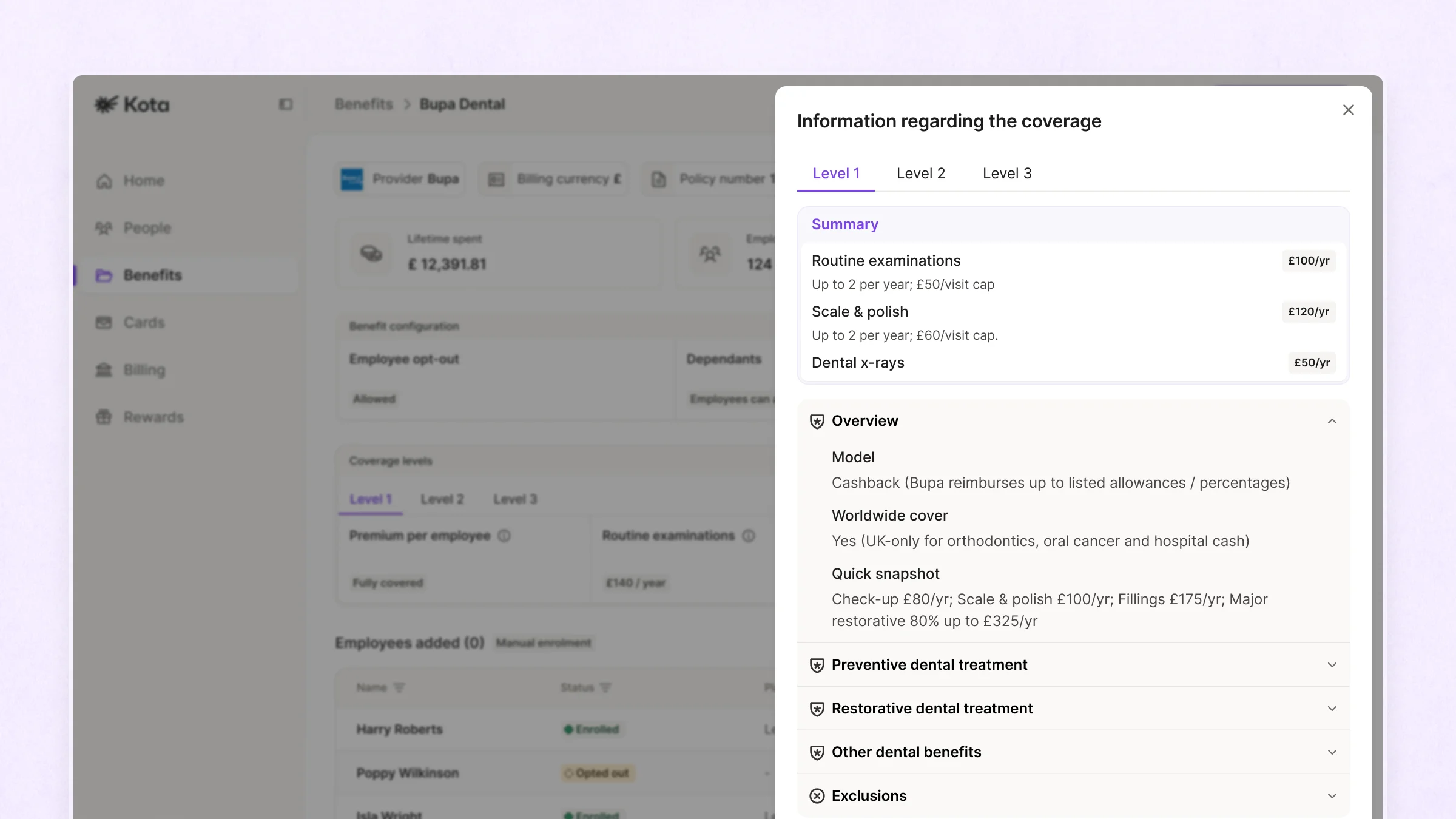This screenshot has width=1456, height=819.
Task: Select the Level 1 tab in panel
Action: pyautogui.click(x=836, y=174)
